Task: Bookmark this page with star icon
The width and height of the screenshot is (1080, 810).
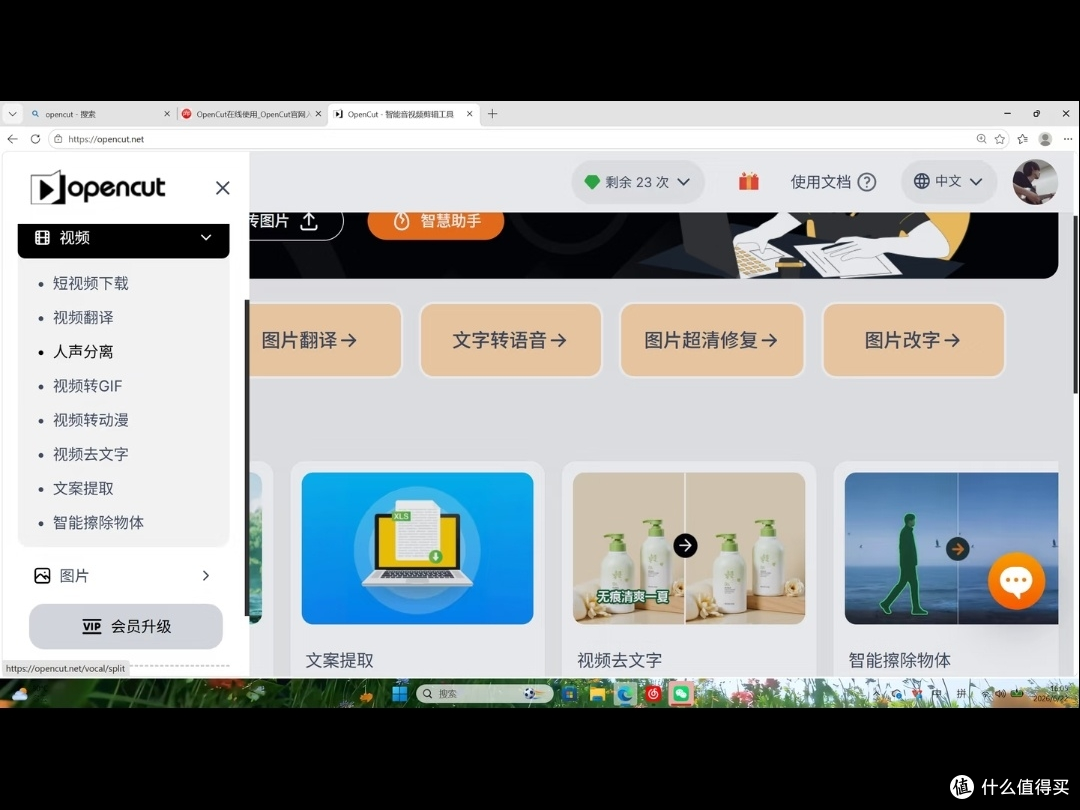Action: tap(1000, 139)
